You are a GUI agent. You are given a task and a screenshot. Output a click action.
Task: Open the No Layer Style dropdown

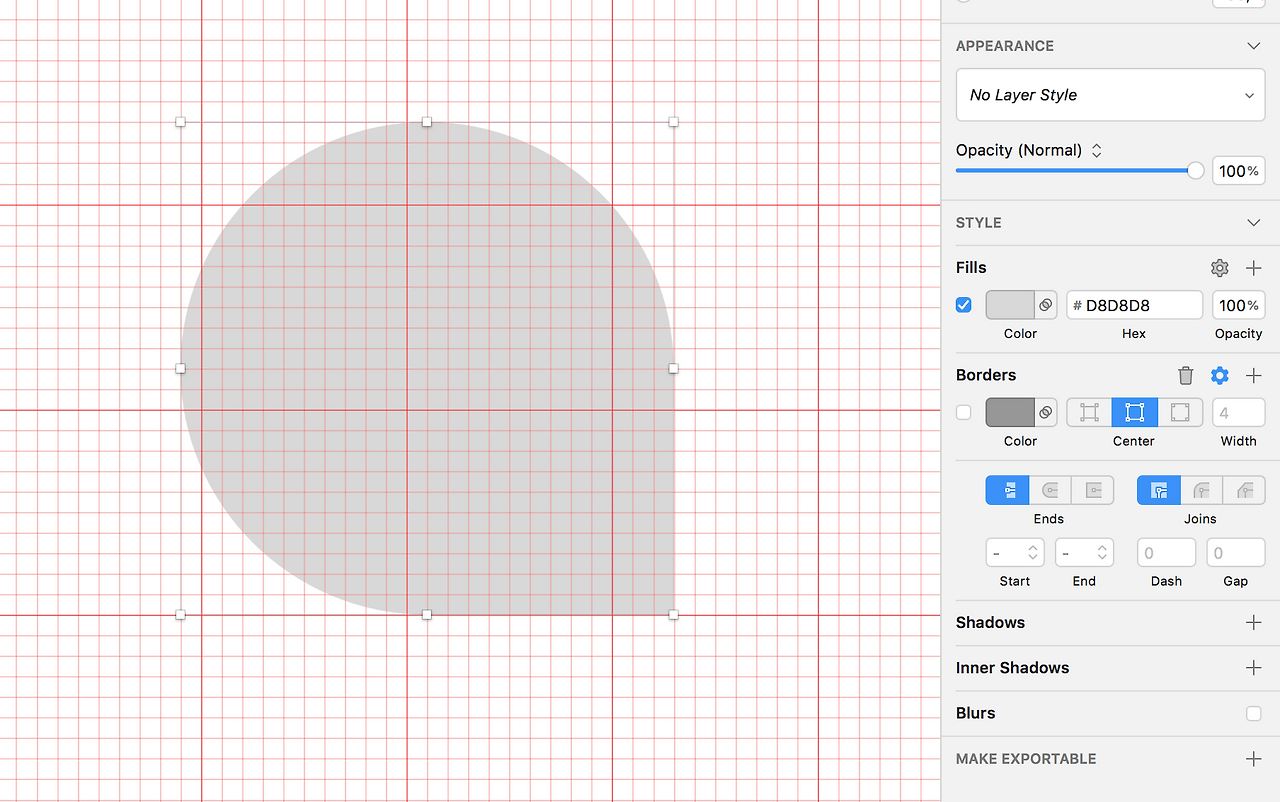tap(1111, 95)
